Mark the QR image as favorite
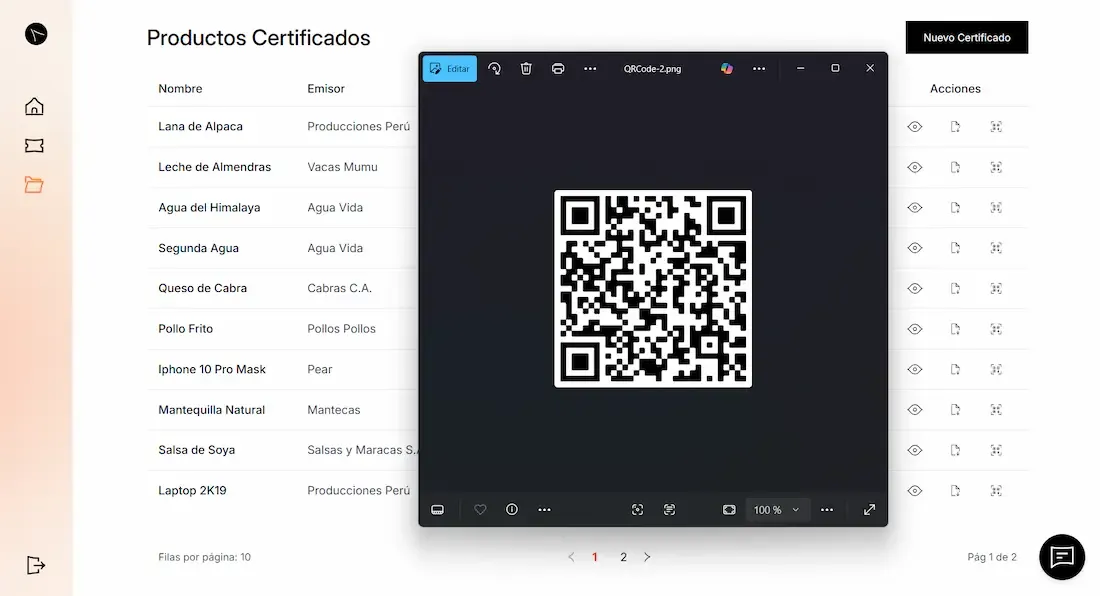This screenshot has width=1100, height=596. [480, 510]
